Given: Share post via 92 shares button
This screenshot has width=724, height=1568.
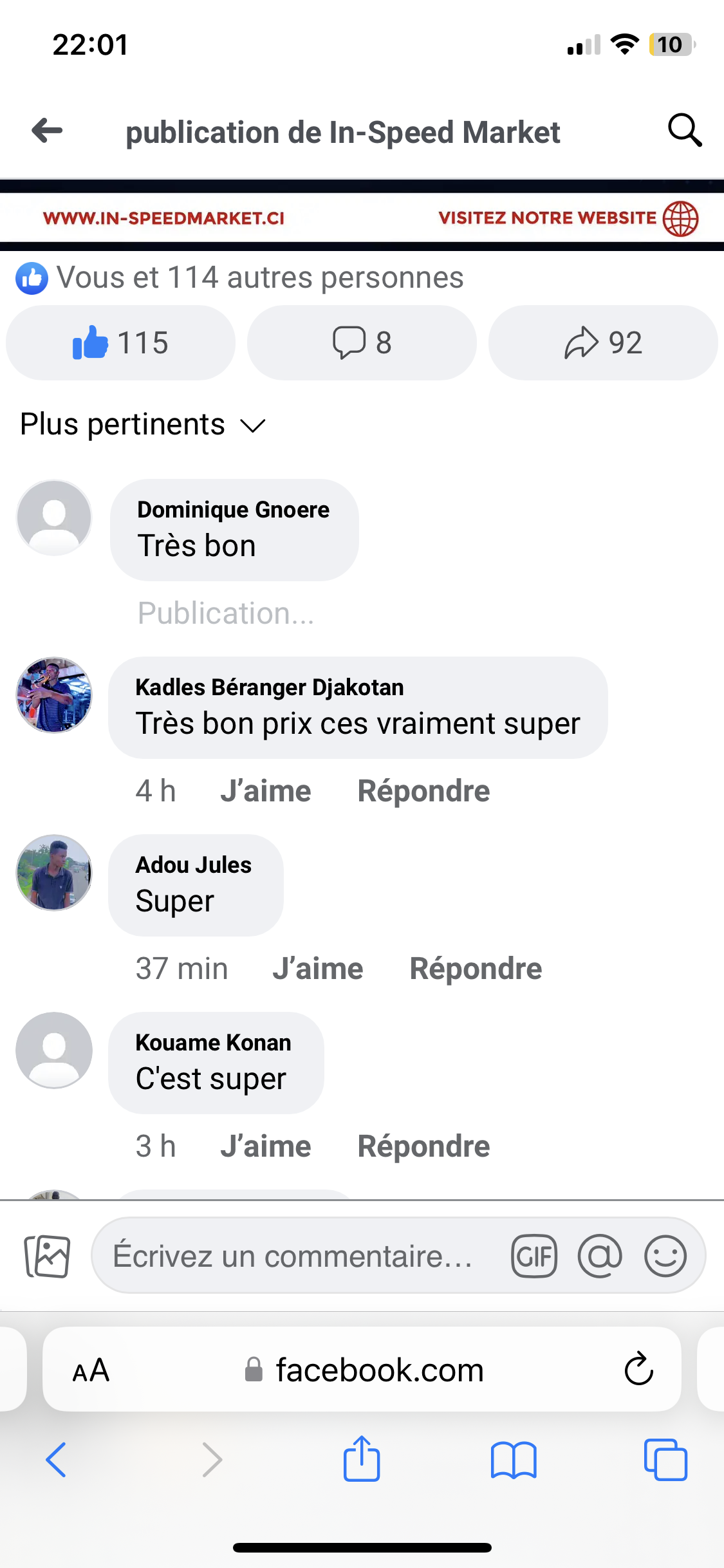Looking at the screenshot, I should click(603, 342).
